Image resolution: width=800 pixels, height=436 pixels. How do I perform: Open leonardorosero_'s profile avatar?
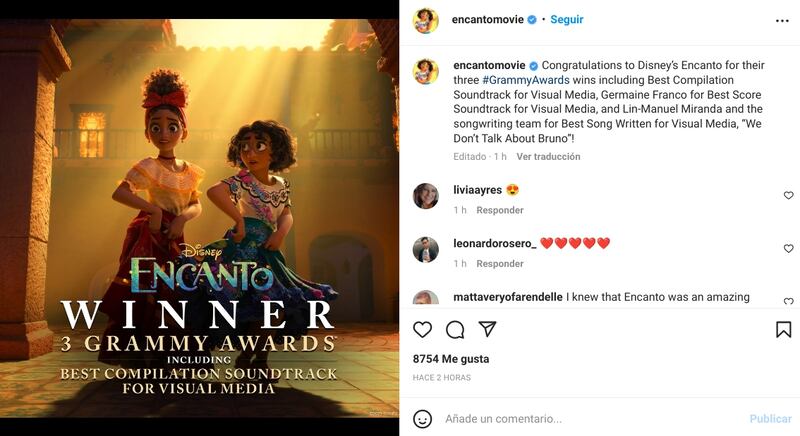click(x=426, y=249)
